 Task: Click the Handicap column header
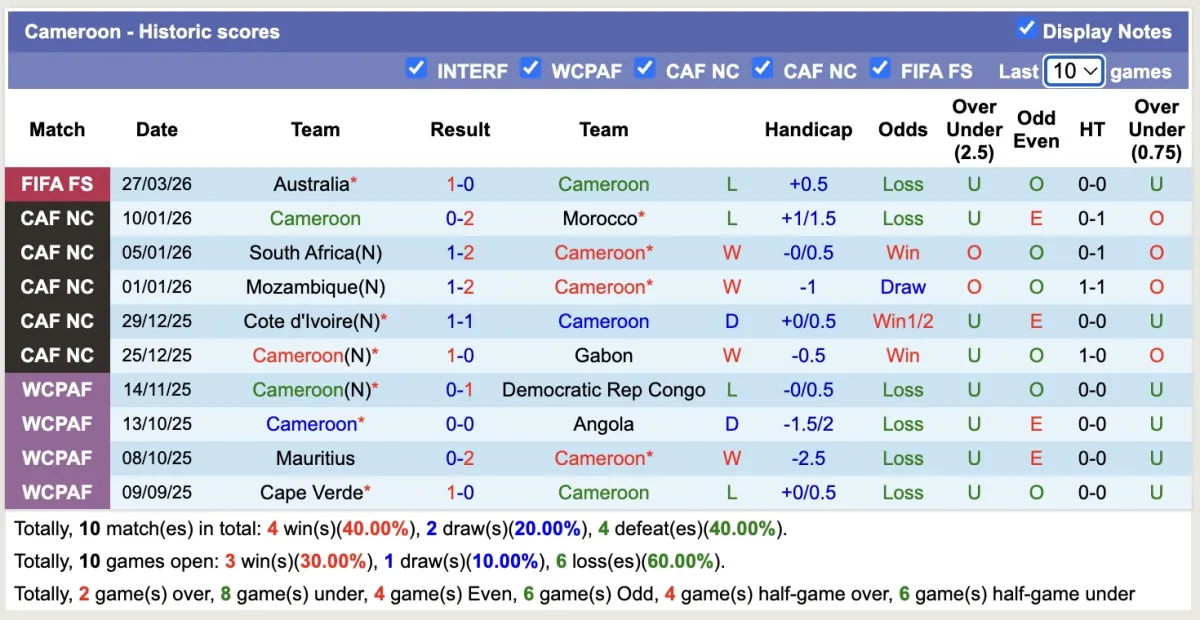(808, 129)
